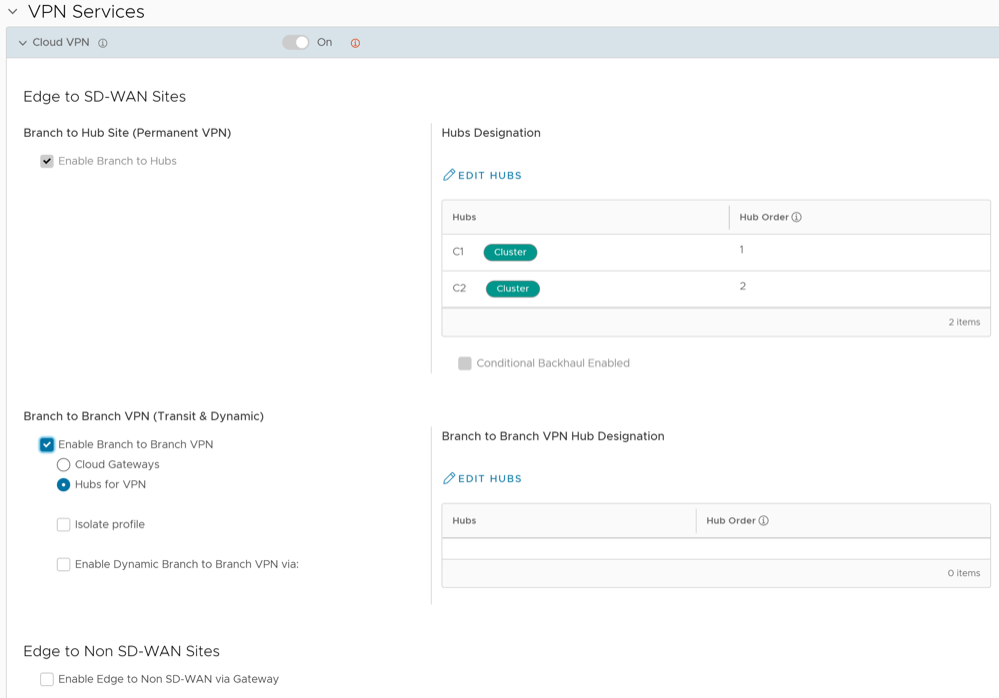The image size is (999, 698).
Task: Click the Cluster badge for hub C2
Action: coord(512,289)
